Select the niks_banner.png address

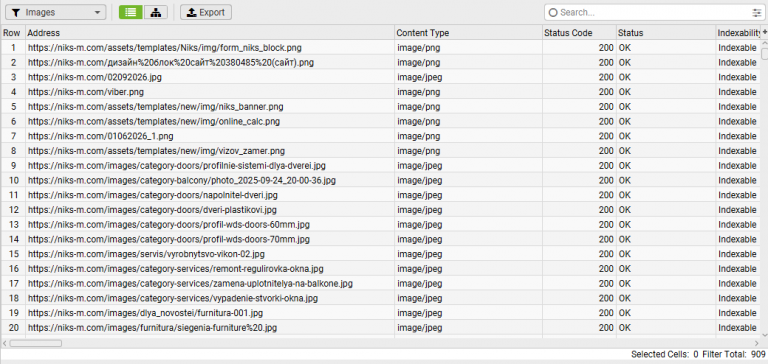155,107
